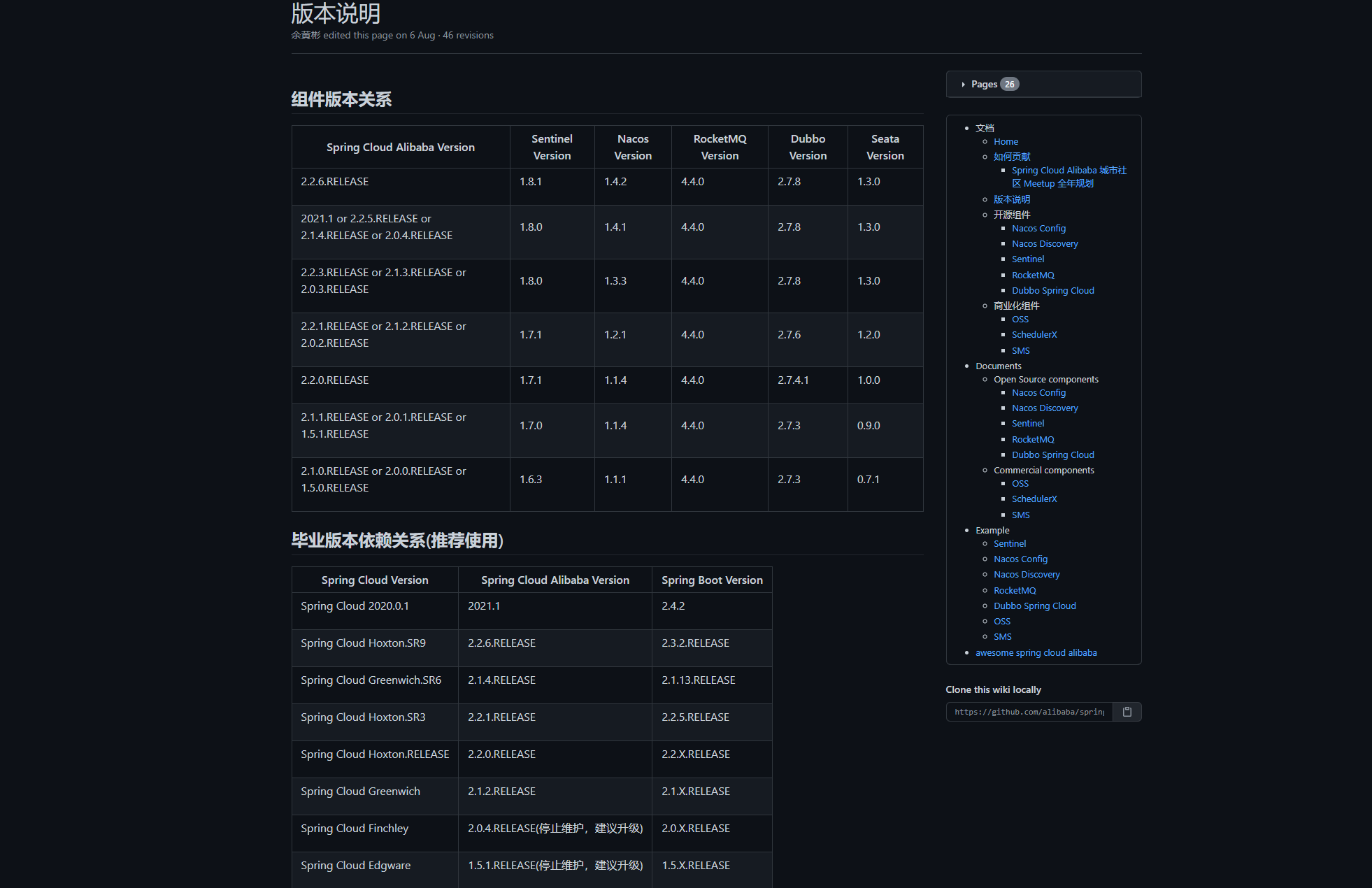Select the clone URL input field
The image size is (1372, 888).
coord(1029,712)
